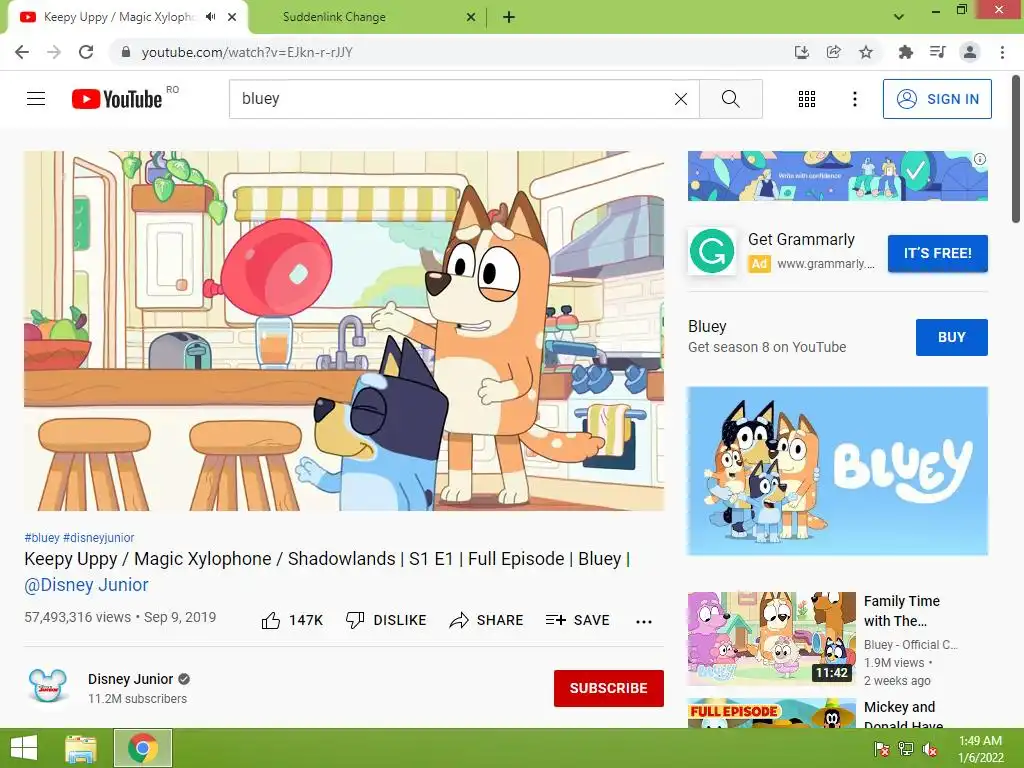Click the address bar URL
Image resolution: width=1024 pixels, height=768 pixels.
247,52
